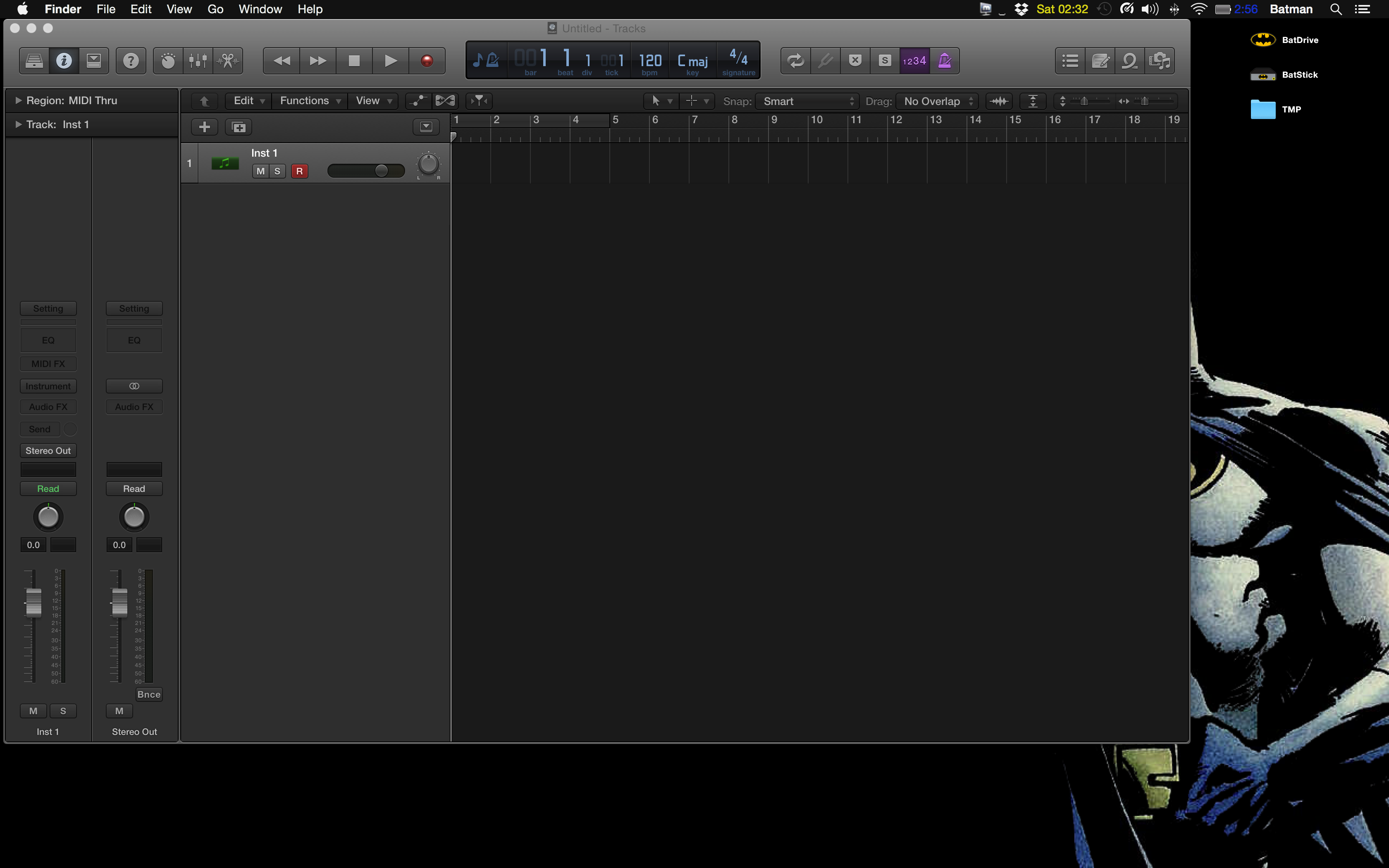The width and height of the screenshot is (1389, 868).
Task: Click the Fast Forward button
Action: click(317, 61)
